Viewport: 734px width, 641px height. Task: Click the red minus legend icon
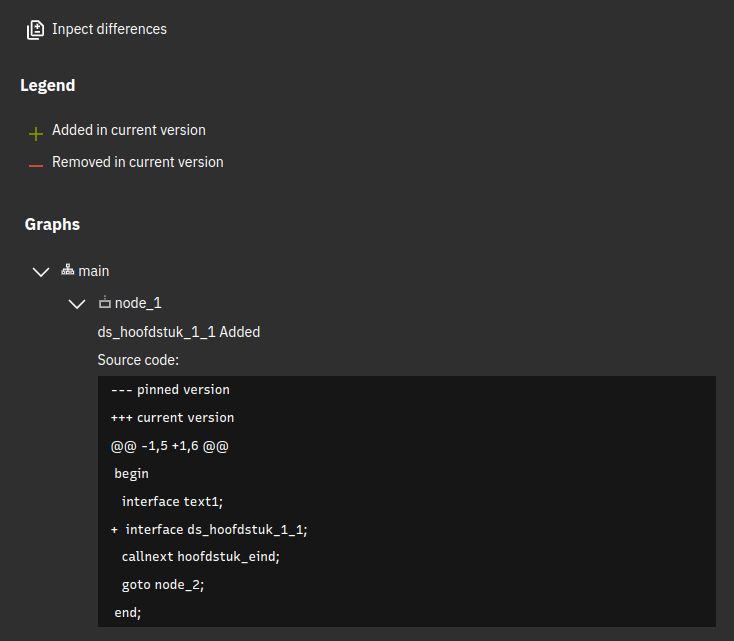pos(36,165)
